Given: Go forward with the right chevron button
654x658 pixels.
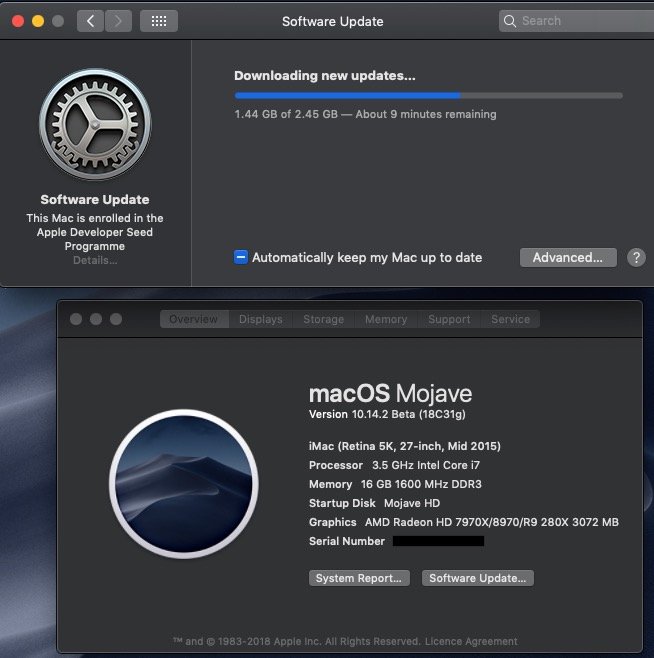Looking at the screenshot, I should tap(118, 21).
